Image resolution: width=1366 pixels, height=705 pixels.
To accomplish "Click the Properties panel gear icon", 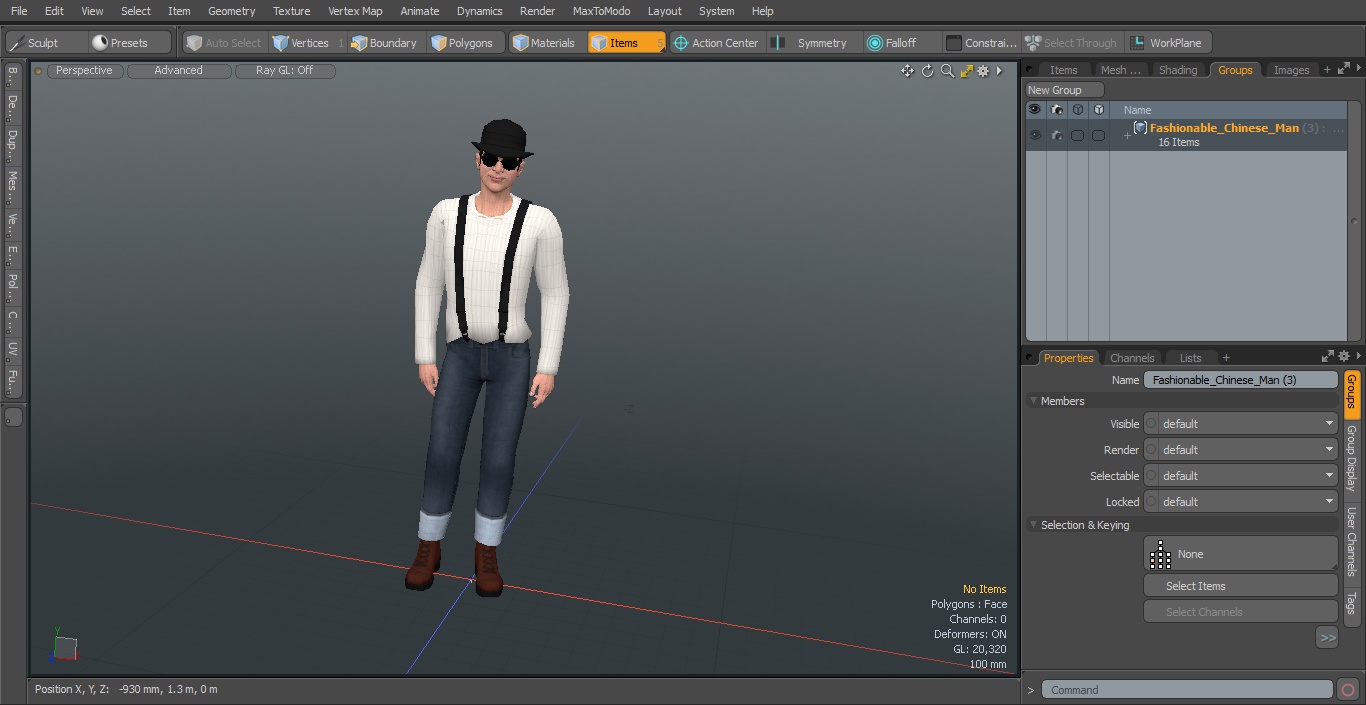I will [1344, 357].
